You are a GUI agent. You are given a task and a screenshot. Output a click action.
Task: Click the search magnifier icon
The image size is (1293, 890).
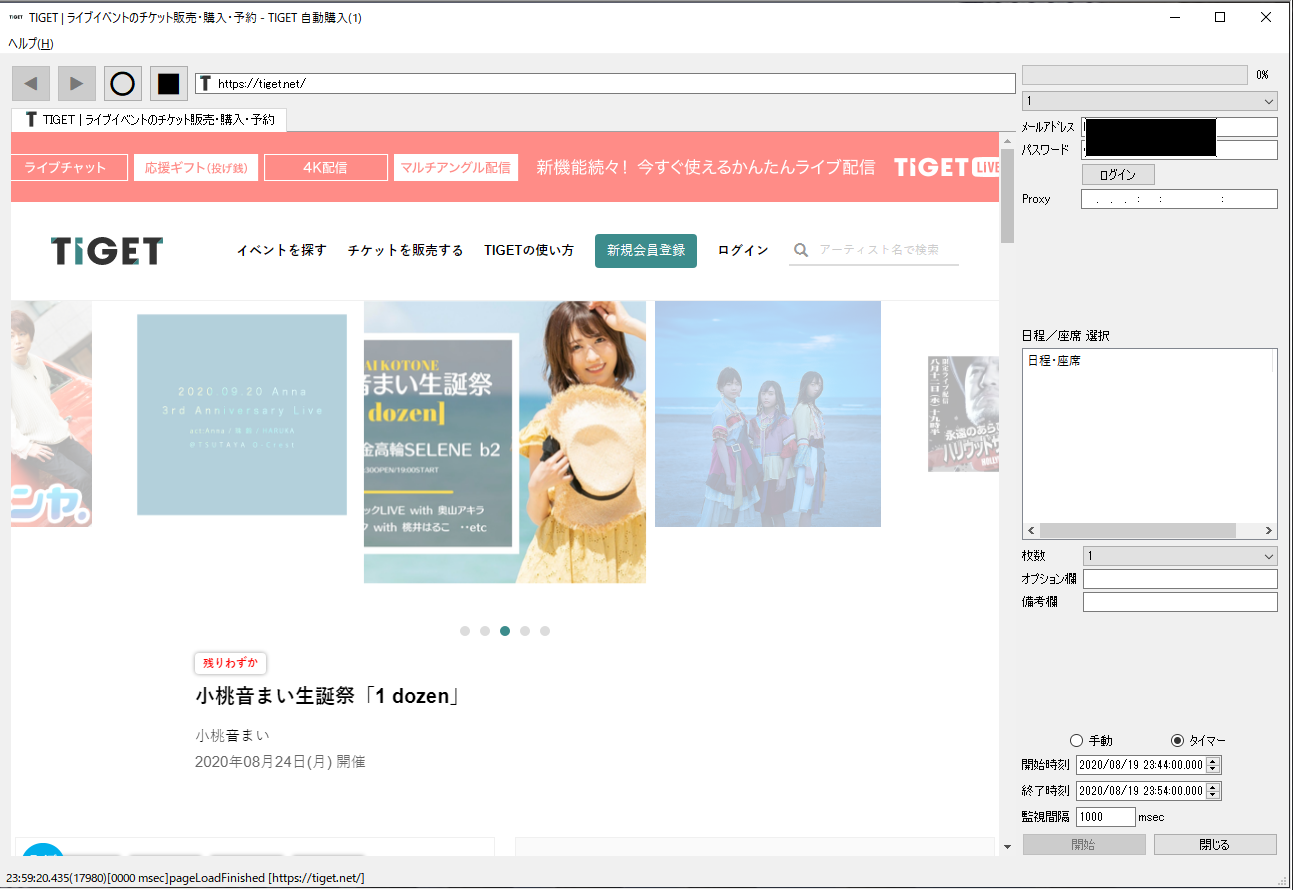801,250
